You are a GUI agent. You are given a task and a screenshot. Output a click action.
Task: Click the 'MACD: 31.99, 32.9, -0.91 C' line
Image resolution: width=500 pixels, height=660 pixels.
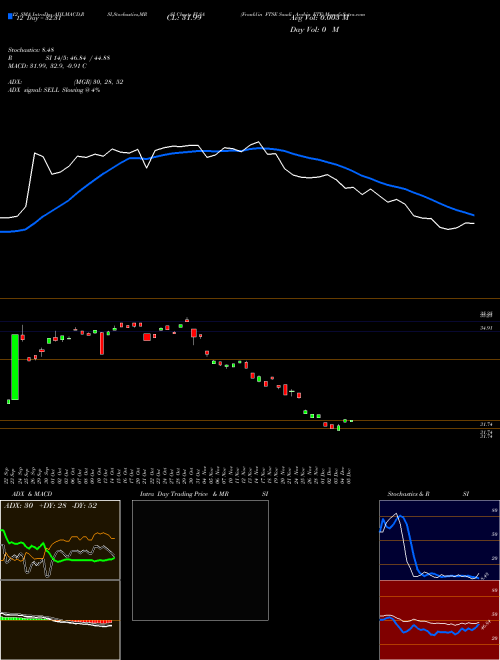pyautogui.click(x=47, y=66)
